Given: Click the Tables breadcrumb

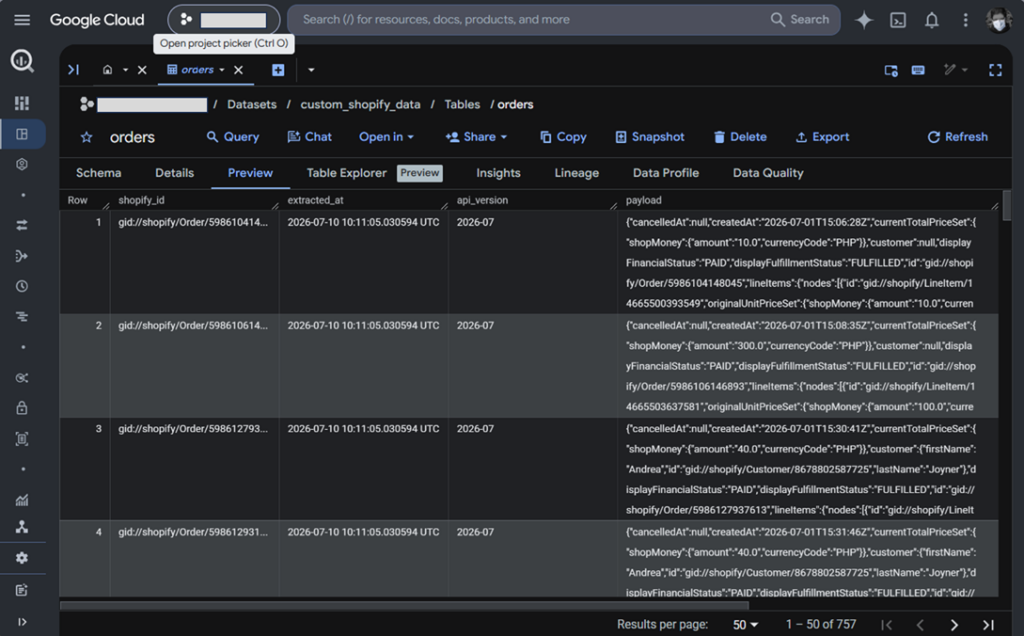Looking at the screenshot, I should coord(462,104).
